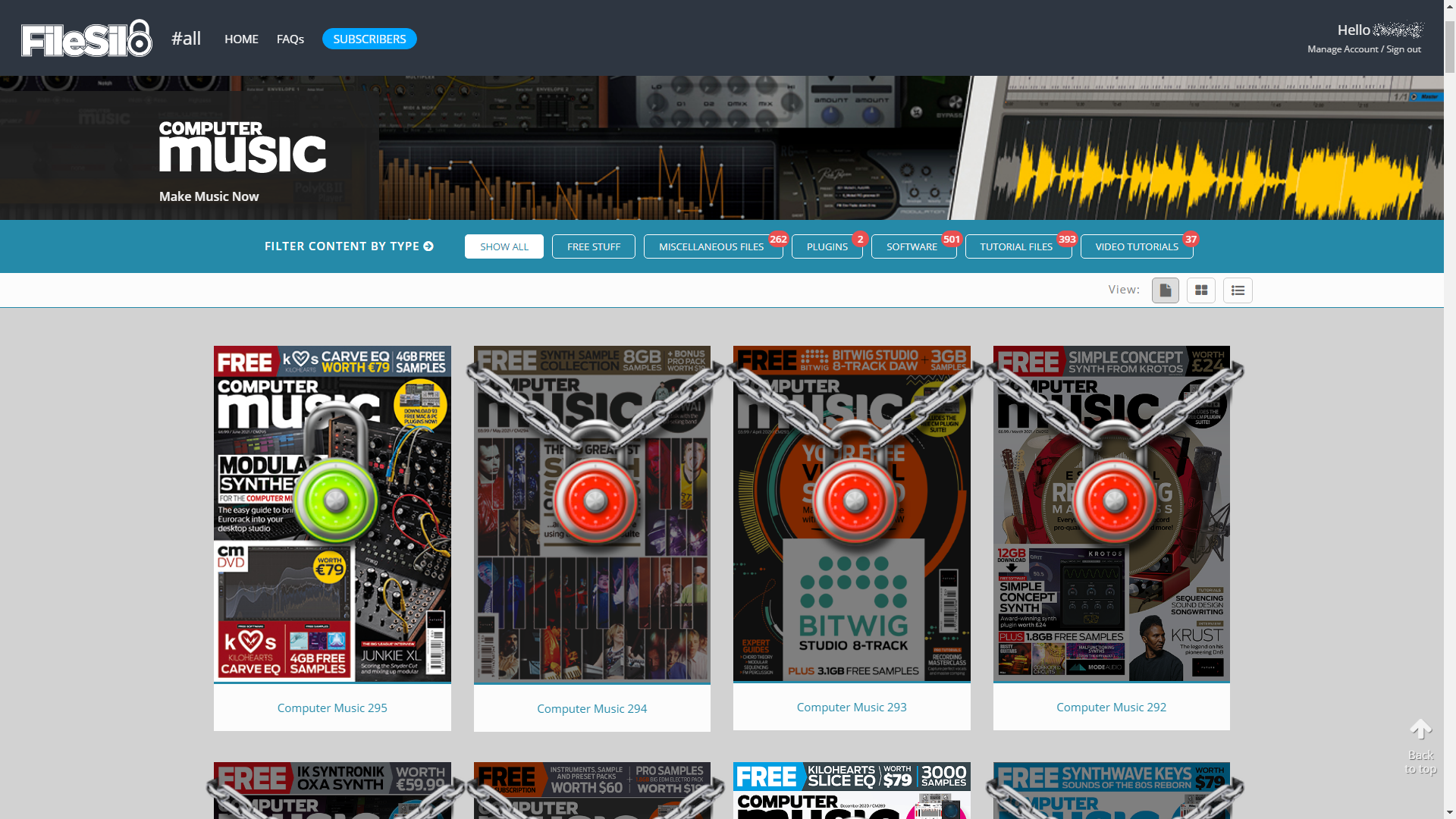Image resolution: width=1456 pixels, height=819 pixels.
Task: Filter content by VIDEO TUTORIALS
Action: click(1136, 246)
